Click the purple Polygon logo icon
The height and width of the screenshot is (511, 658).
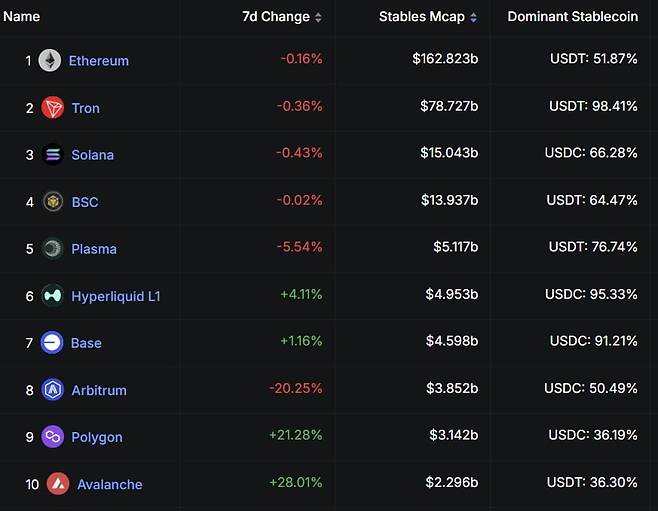click(53, 437)
